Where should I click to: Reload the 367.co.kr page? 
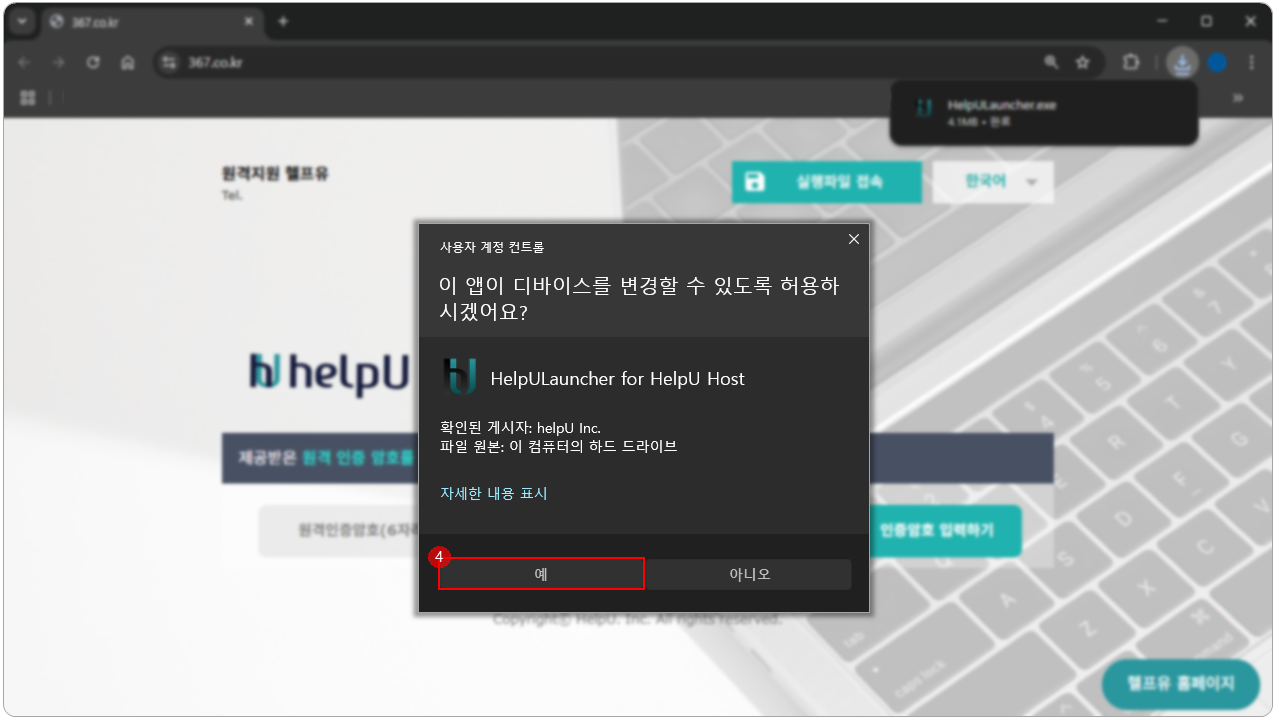[x=93, y=62]
